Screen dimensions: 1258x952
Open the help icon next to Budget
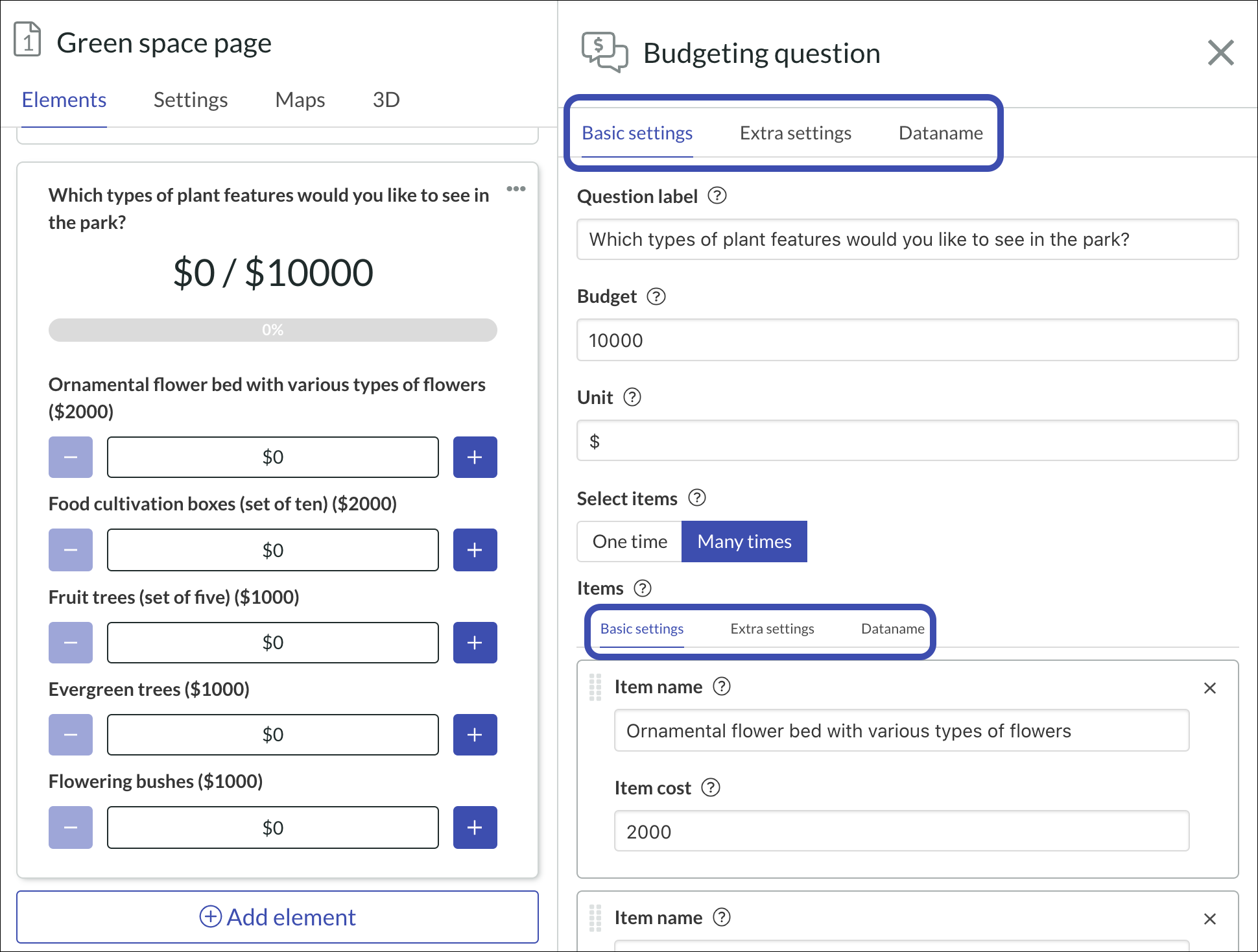click(656, 296)
